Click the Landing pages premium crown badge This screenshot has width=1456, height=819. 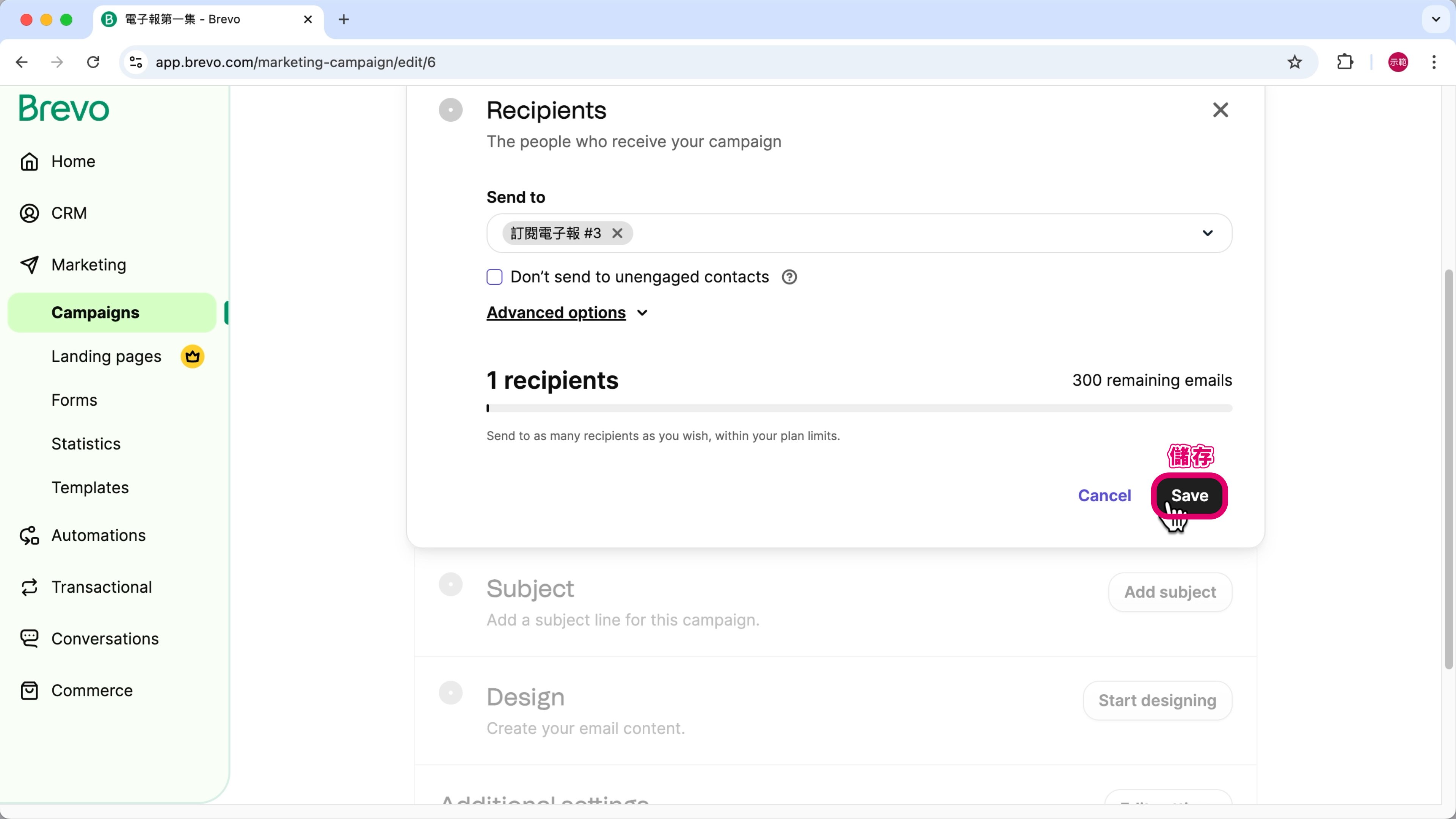tap(192, 357)
